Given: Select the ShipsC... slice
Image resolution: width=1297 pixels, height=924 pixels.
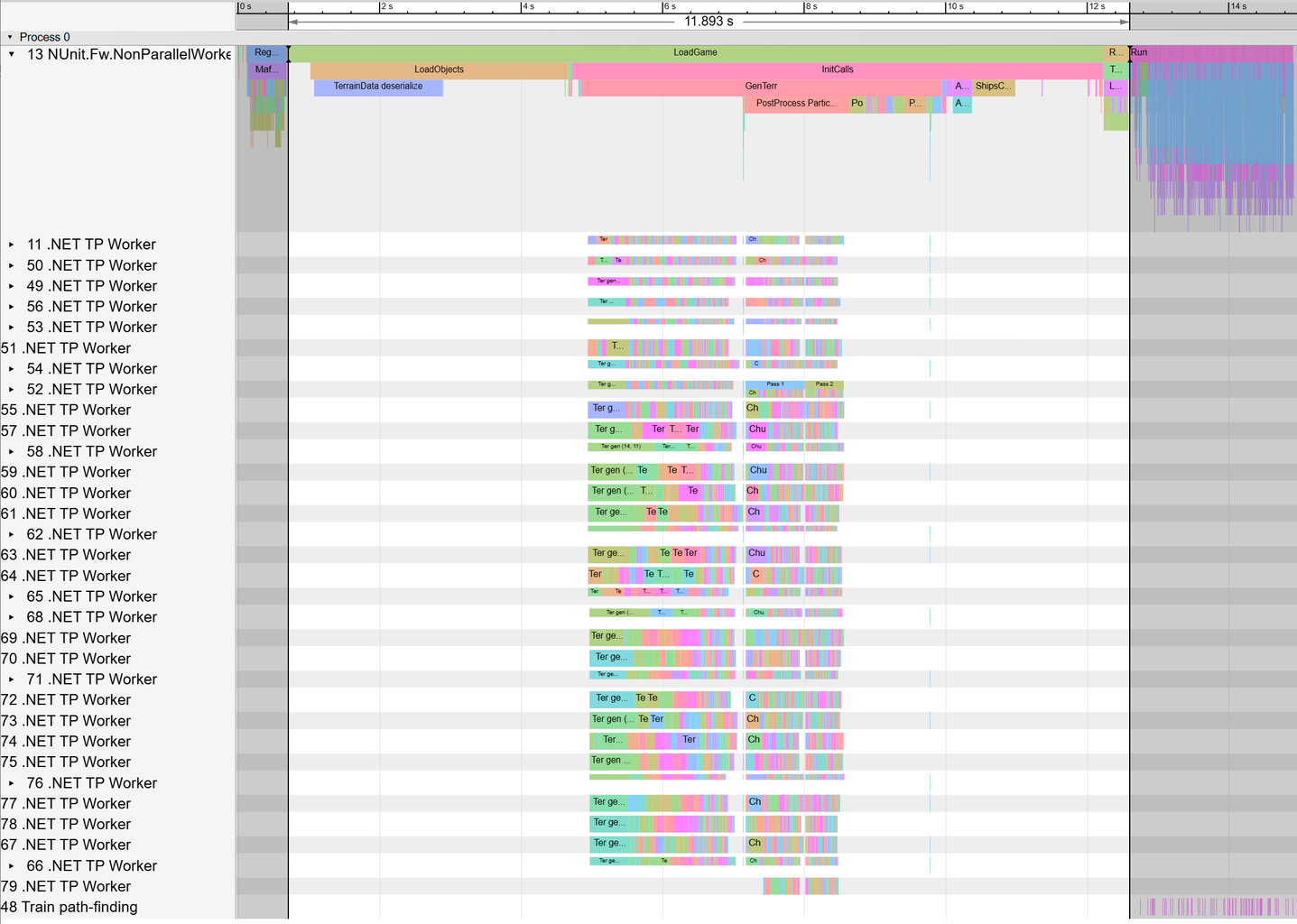Looking at the screenshot, I should coord(992,87).
